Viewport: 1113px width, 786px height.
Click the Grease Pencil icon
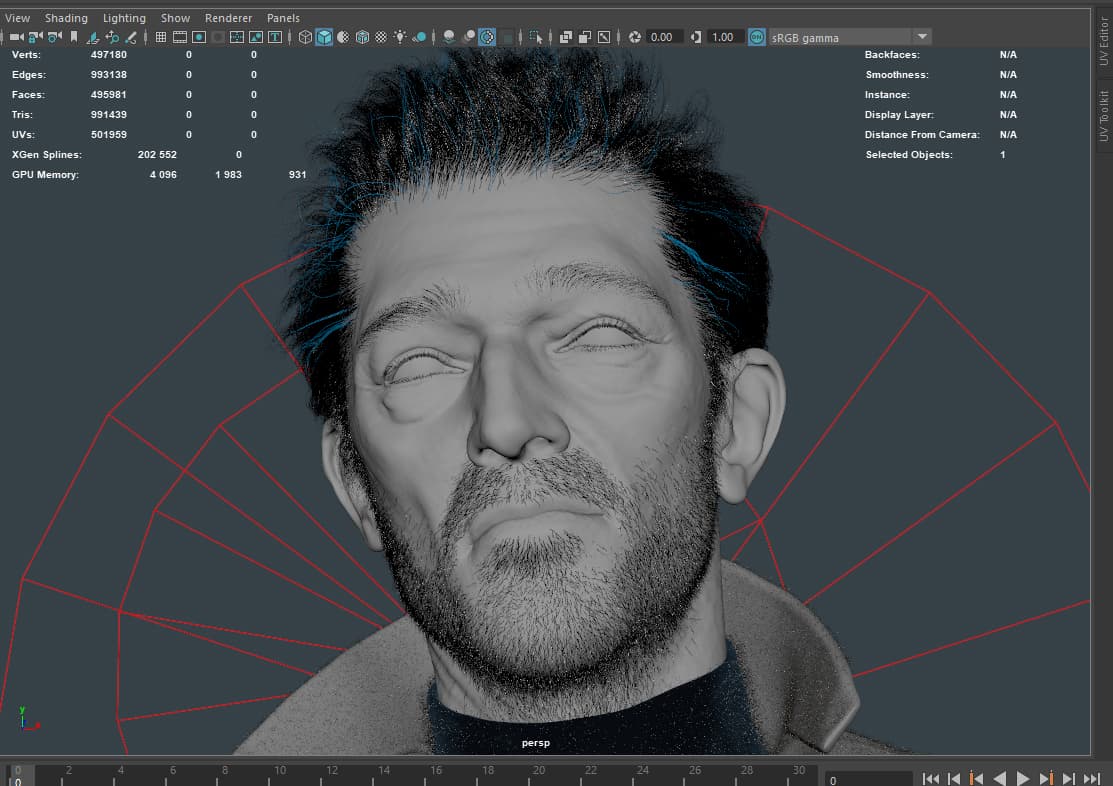tap(131, 37)
